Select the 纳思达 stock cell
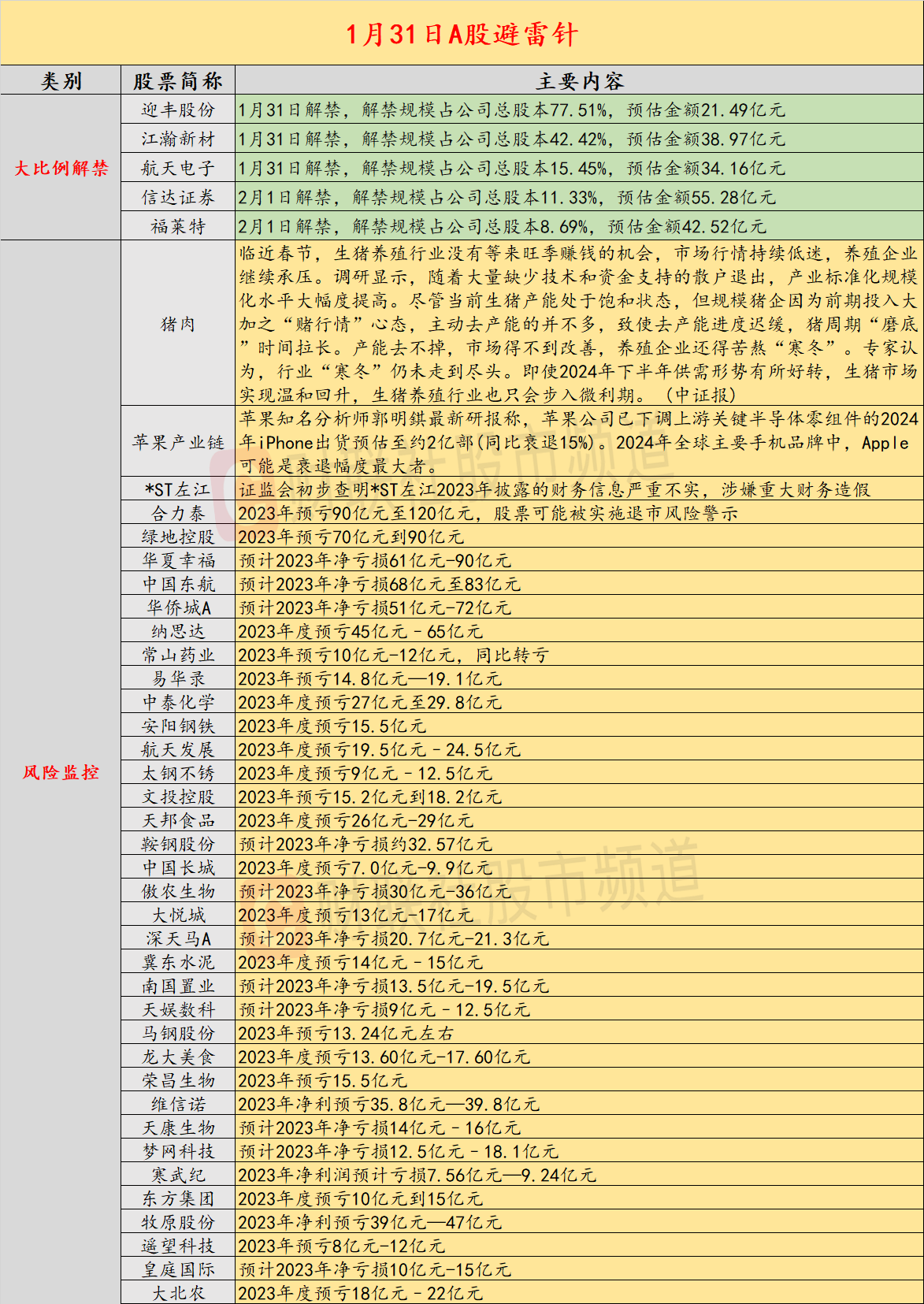The height and width of the screenshot is (1304, 924). 178,631
